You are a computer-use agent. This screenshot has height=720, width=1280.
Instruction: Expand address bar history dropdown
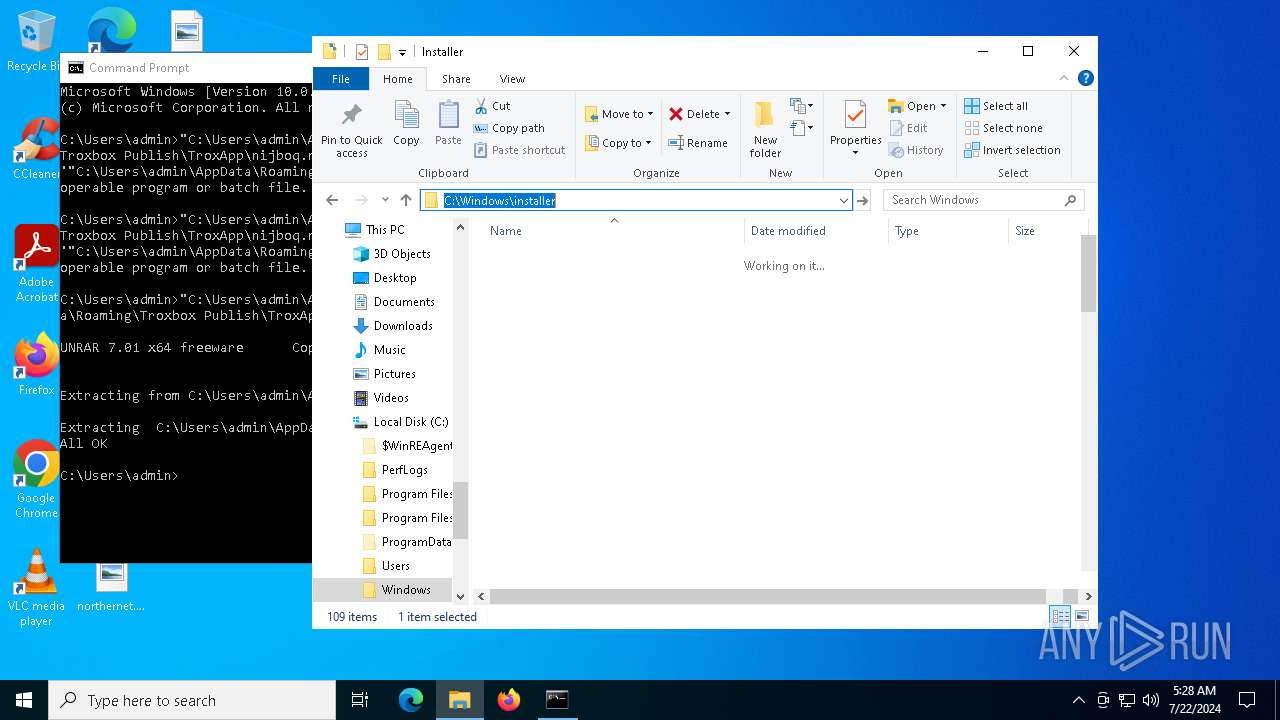coord(844,200)
